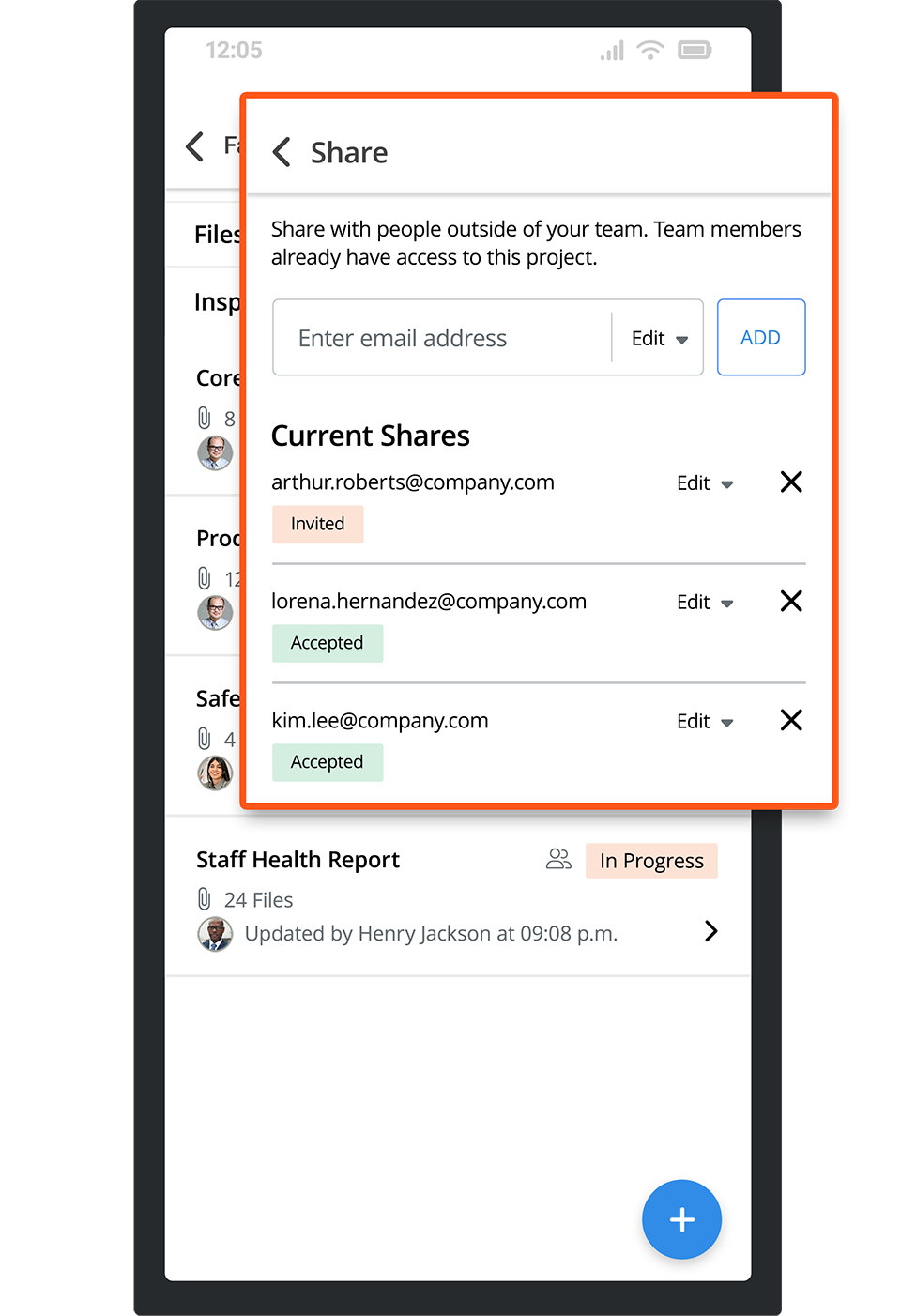This screenshot has height=1316, width=916.
Task: Click the In Progress status tag
Action: click(651, 861)
